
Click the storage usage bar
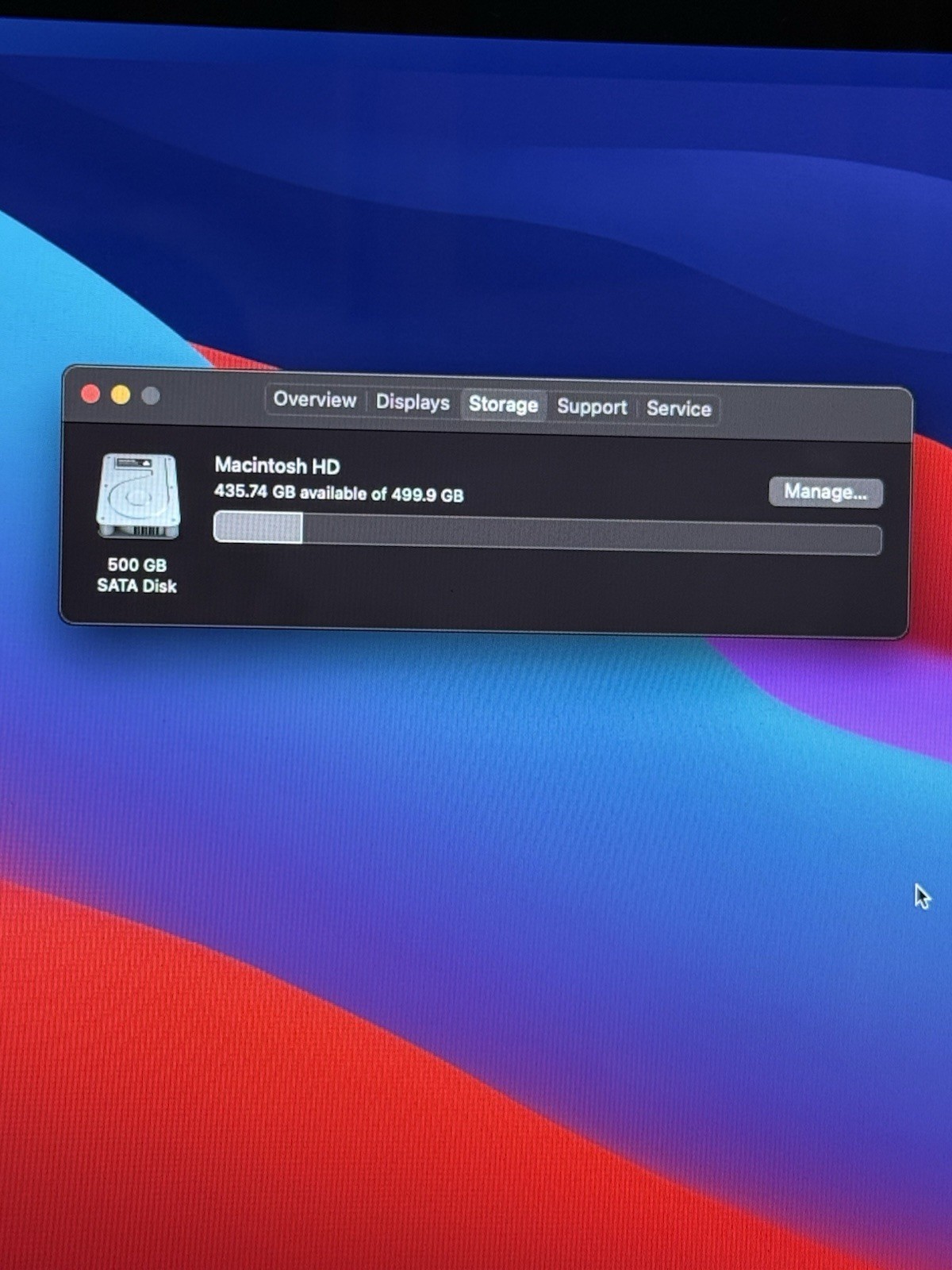coord(547,533)
